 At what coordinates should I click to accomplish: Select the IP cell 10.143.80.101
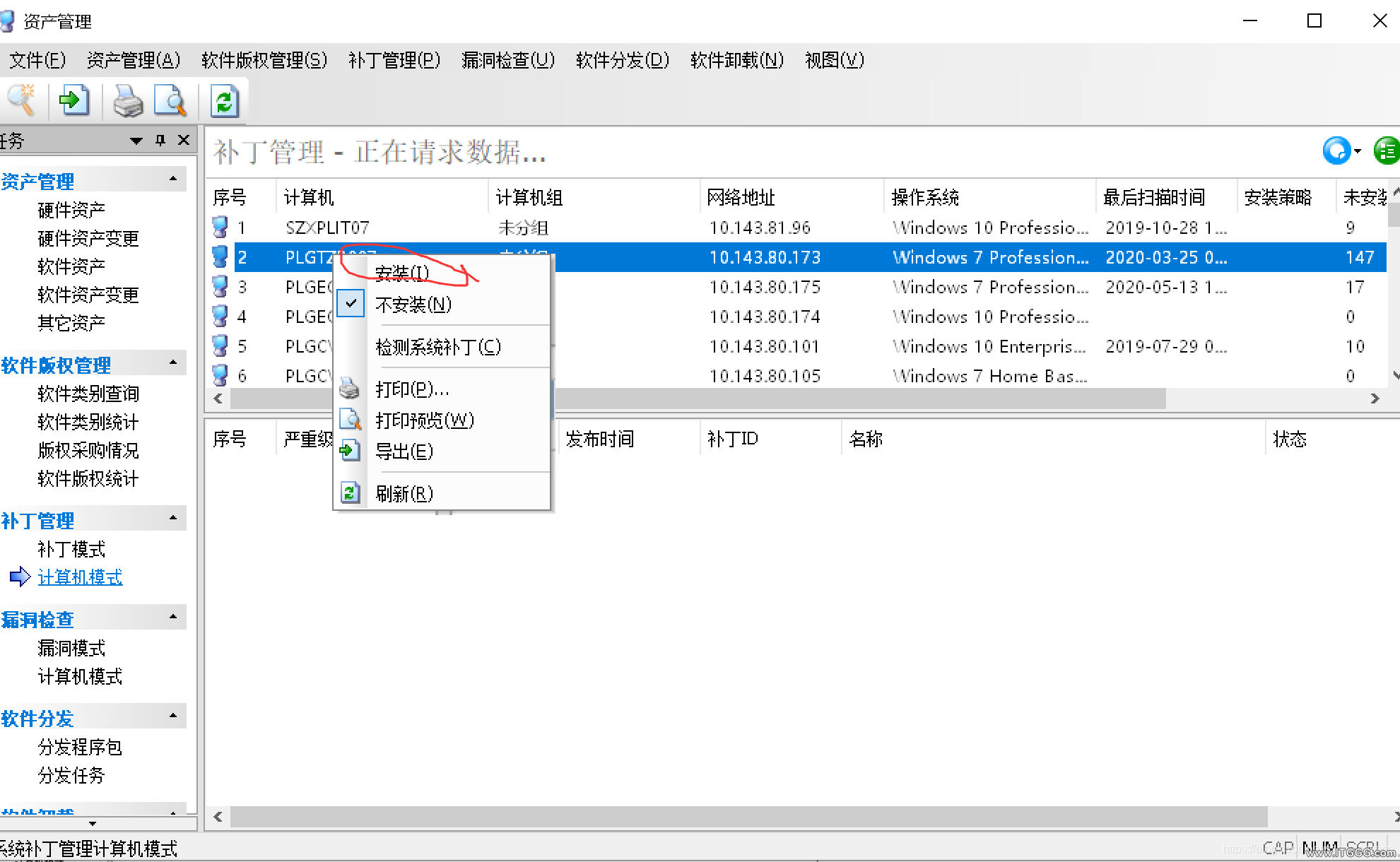764,346
